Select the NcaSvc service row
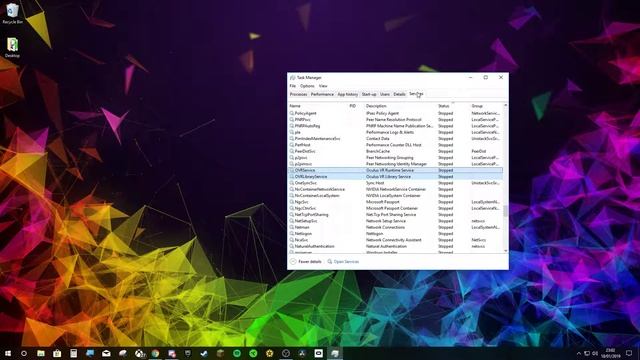640x360 pixels. coord(396,240)
